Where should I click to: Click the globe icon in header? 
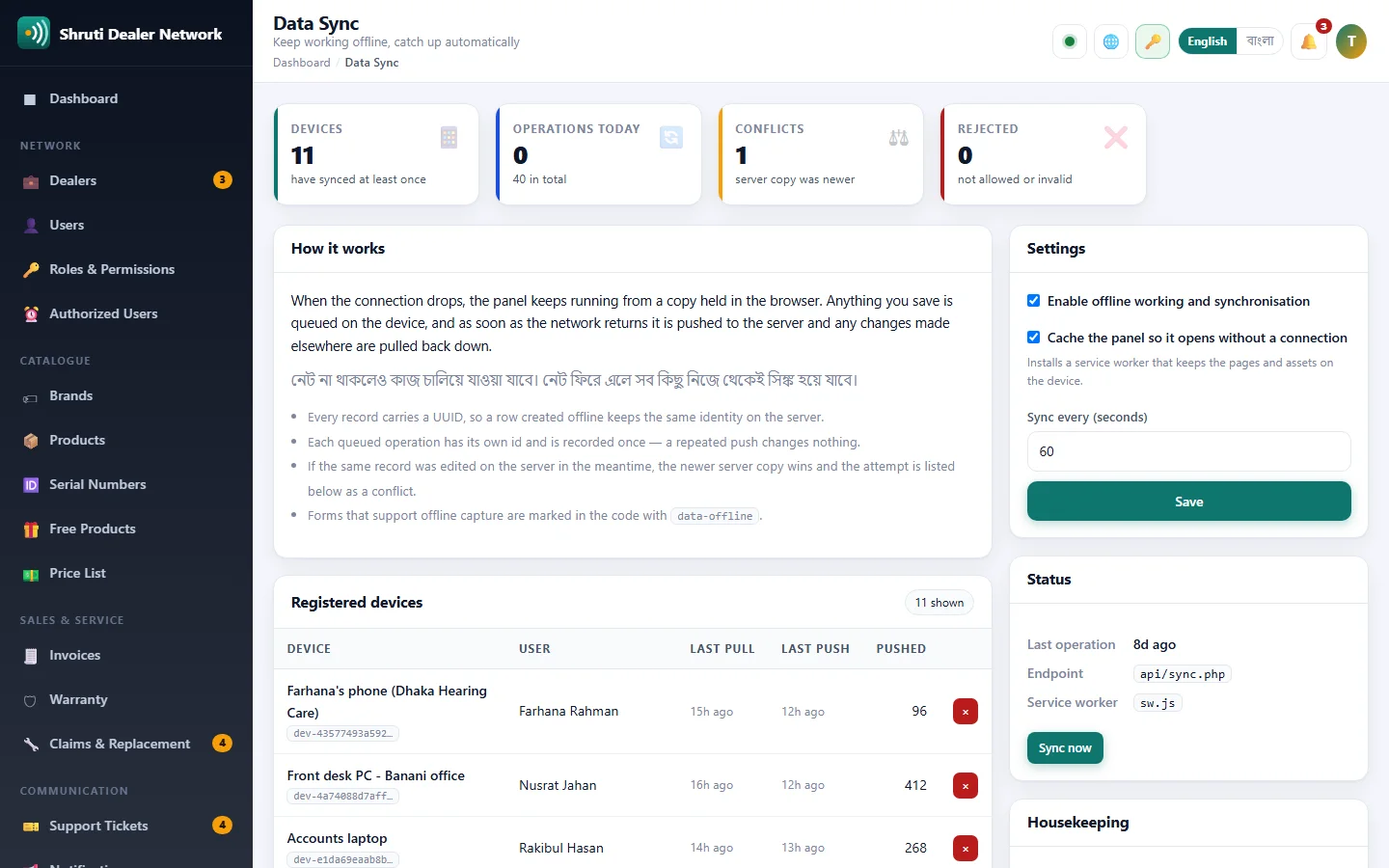point(1111,41)
